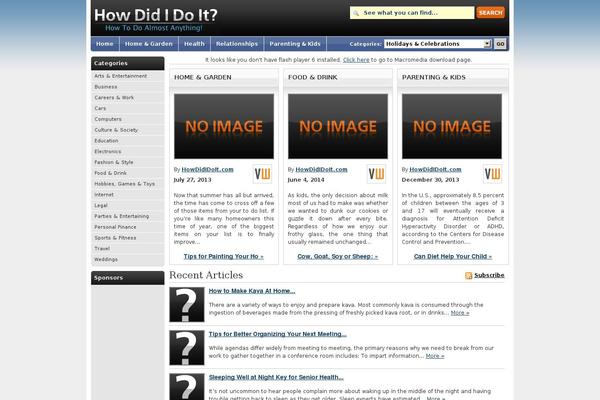Click the VW author logo under Parenting & Kids
The image size is (600, 400).
click(x=492, y=174)
